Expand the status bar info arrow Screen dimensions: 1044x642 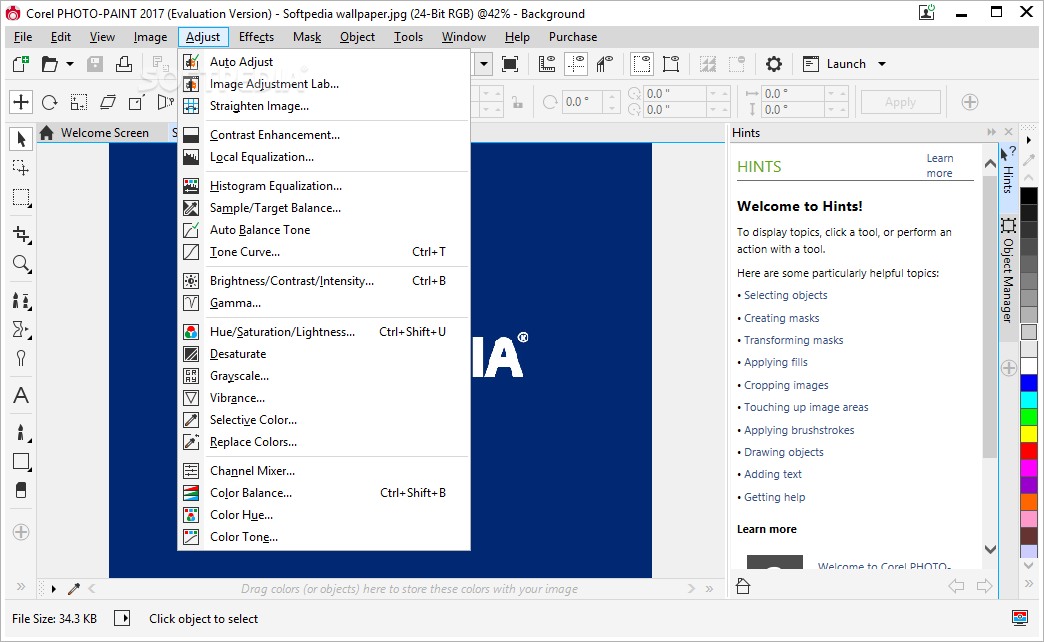point(122,619)
